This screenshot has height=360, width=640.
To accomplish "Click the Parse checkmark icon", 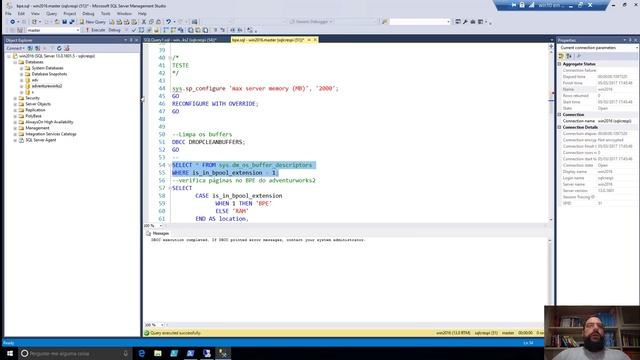I will 134,30.
